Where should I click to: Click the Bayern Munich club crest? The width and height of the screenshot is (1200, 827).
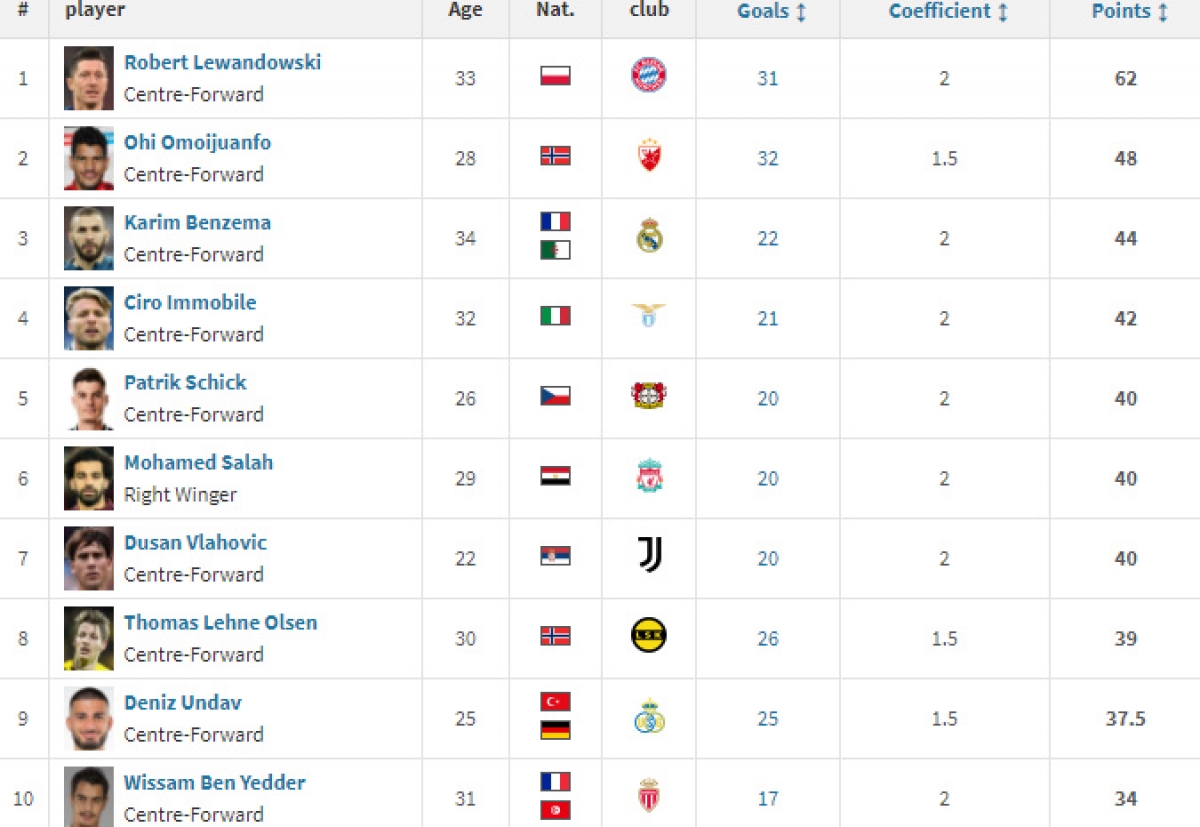pos(649,75)
